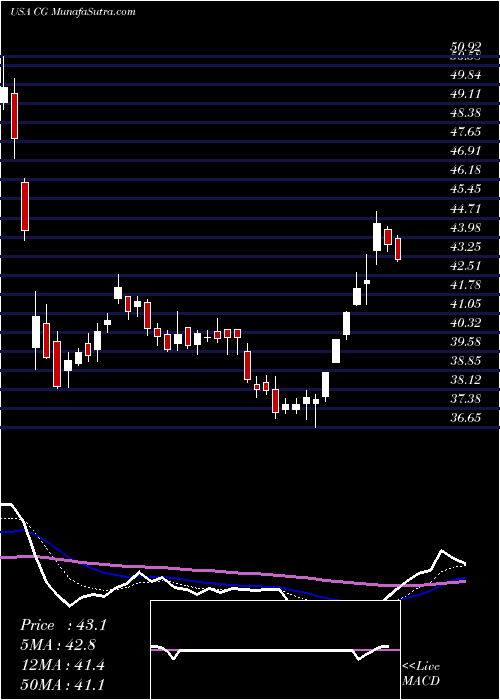Click the 50.92 price axis label
Viewport: 500px width, 700px height.
(466, 47)
